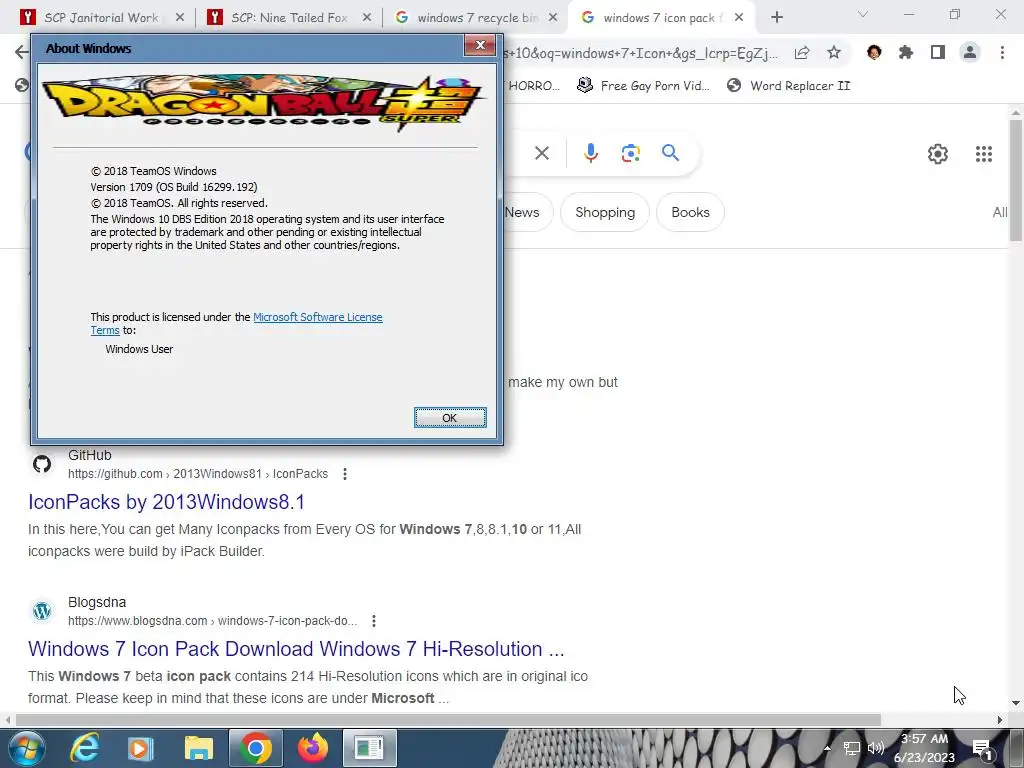Show hidden tray icons
The height and width of the screenshot is (768, 1024).
tap(827, 748)
